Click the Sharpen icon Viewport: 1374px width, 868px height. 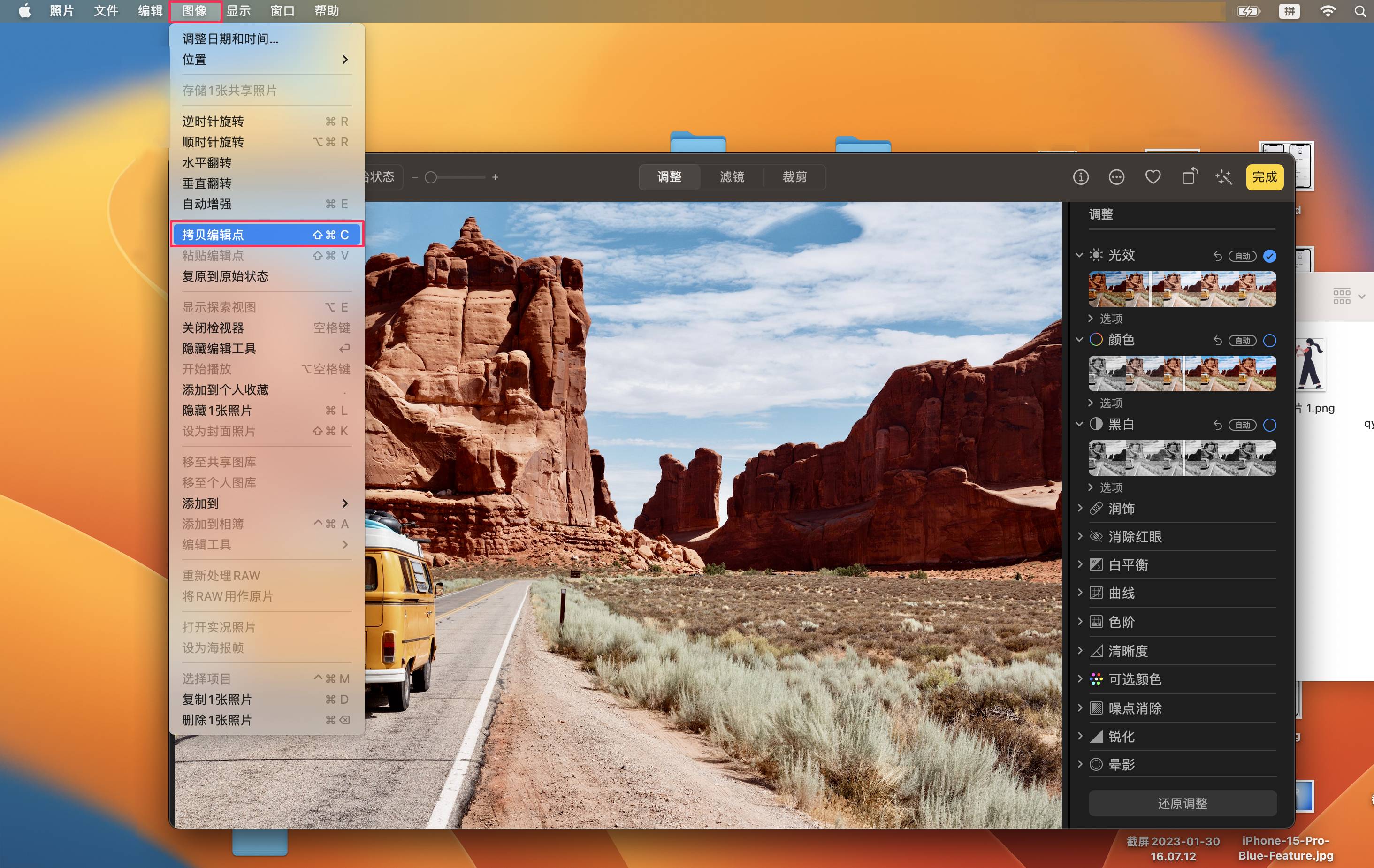1096,736
